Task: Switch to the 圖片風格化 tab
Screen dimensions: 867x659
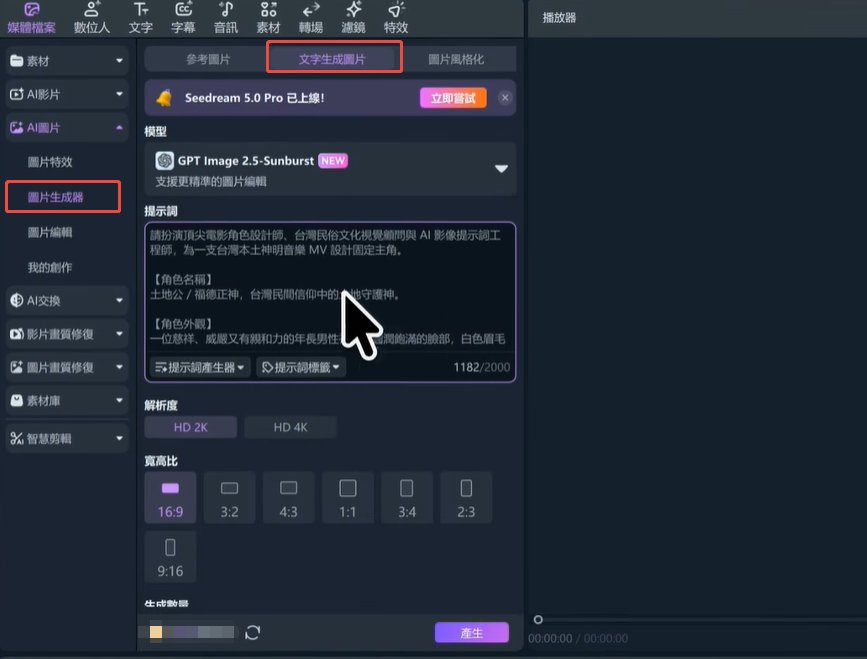Action: 456,59
